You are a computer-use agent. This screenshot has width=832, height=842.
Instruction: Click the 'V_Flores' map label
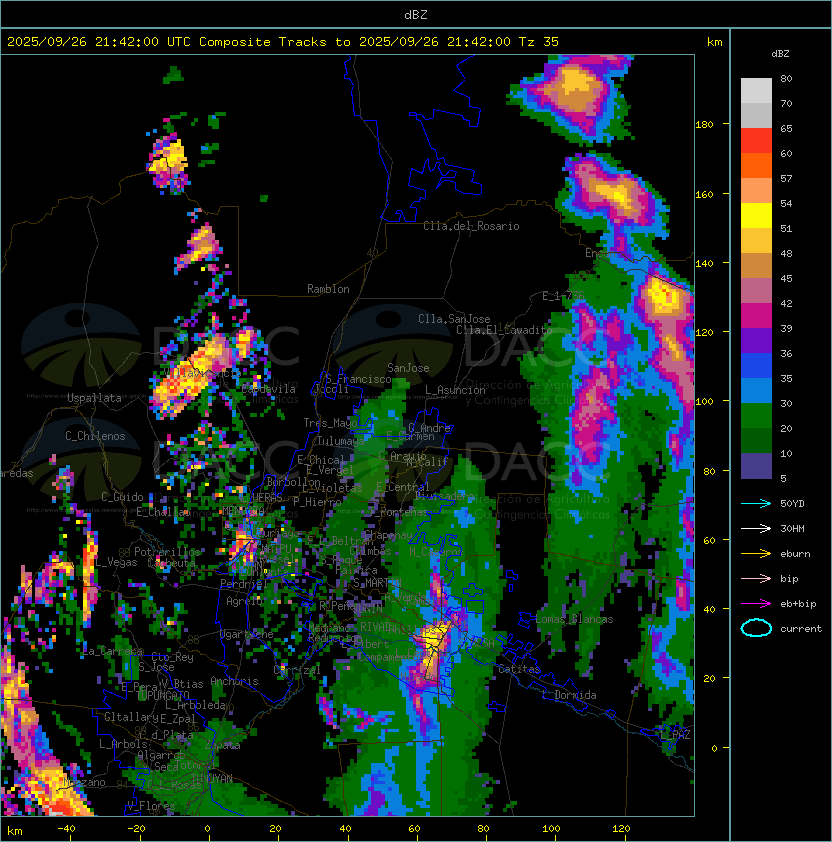pos(151,805)
